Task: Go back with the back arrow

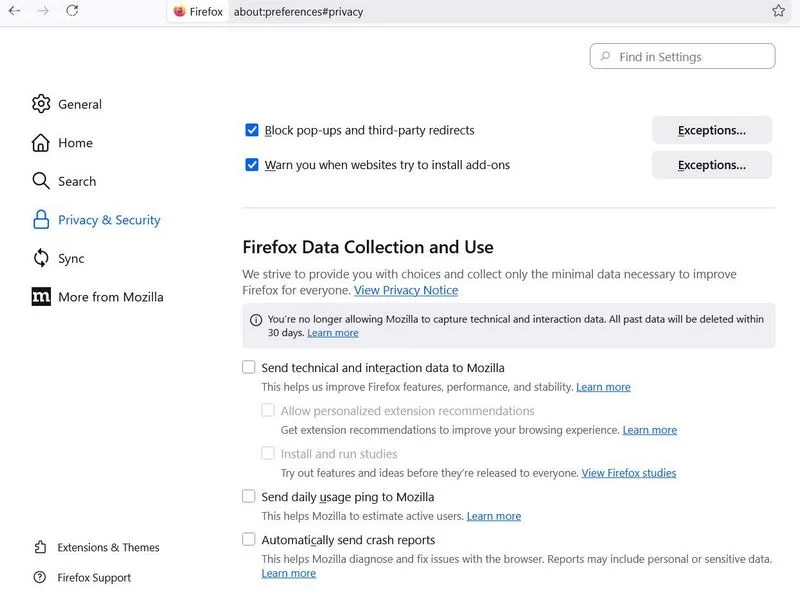Action: click(x=15, y=11)
